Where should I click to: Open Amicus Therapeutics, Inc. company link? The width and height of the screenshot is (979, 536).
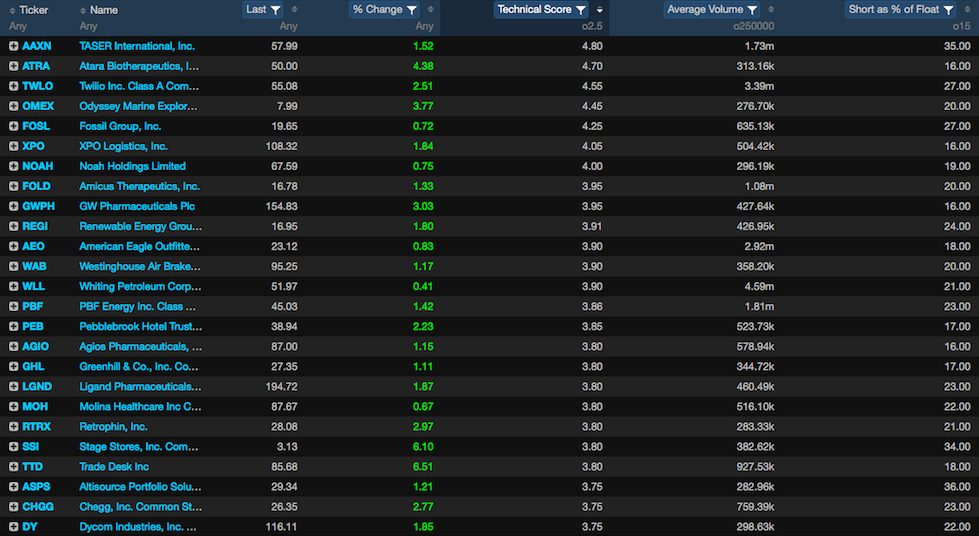139,186
